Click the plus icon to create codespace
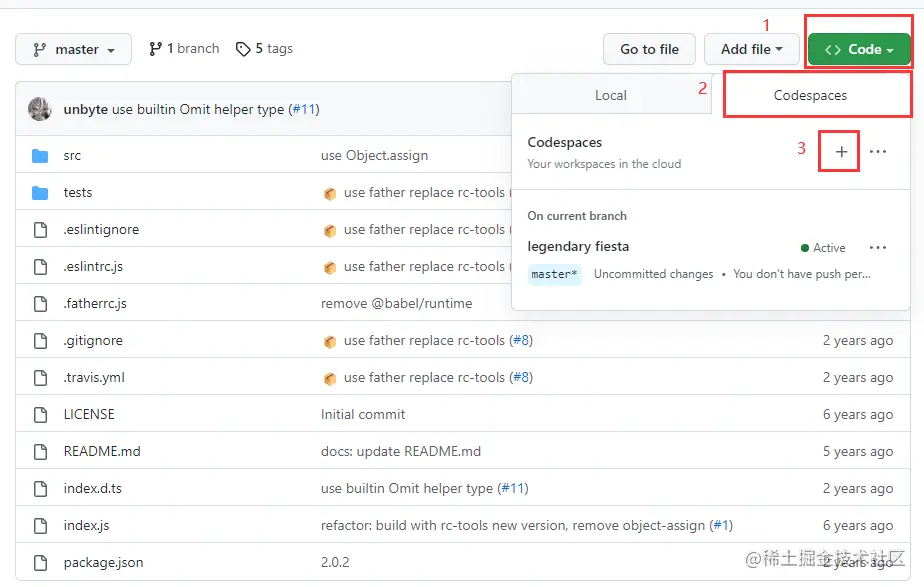 (841, 152)
